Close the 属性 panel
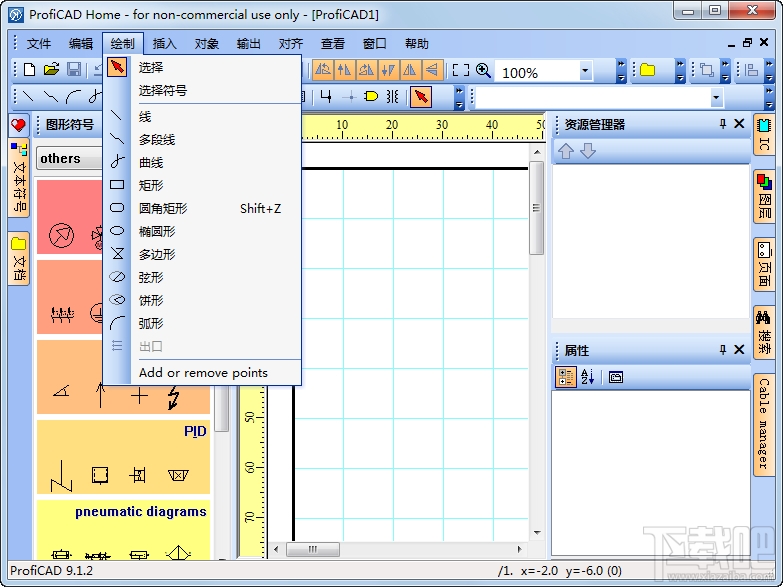Screen dimensions: 783x587 click(740, 350)
